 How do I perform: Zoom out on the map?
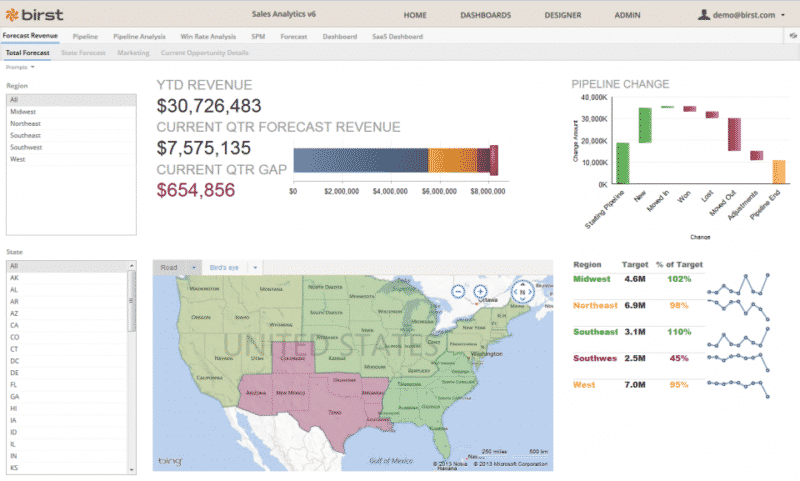[457, 292]
